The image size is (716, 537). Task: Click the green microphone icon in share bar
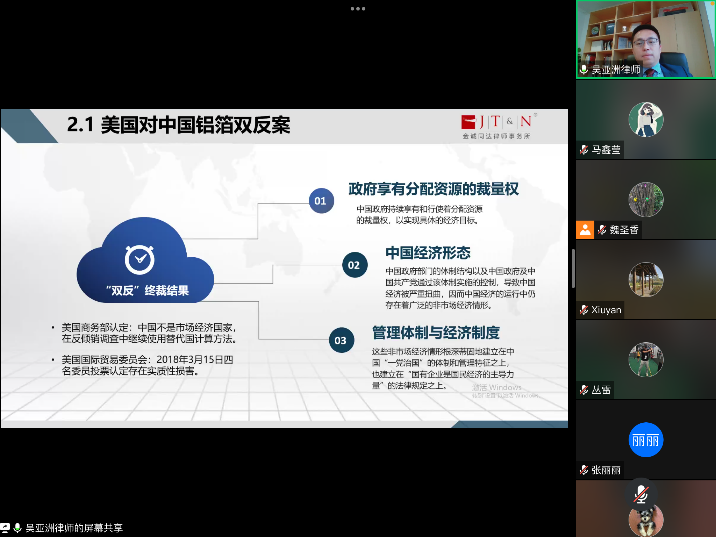[x=17, y=527]
